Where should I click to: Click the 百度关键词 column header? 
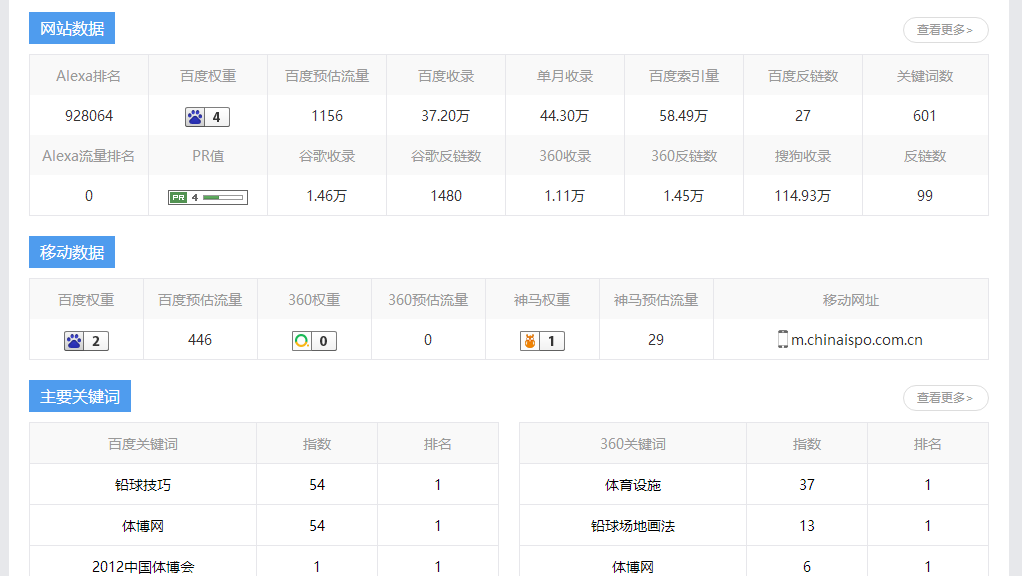click(143, 444)
